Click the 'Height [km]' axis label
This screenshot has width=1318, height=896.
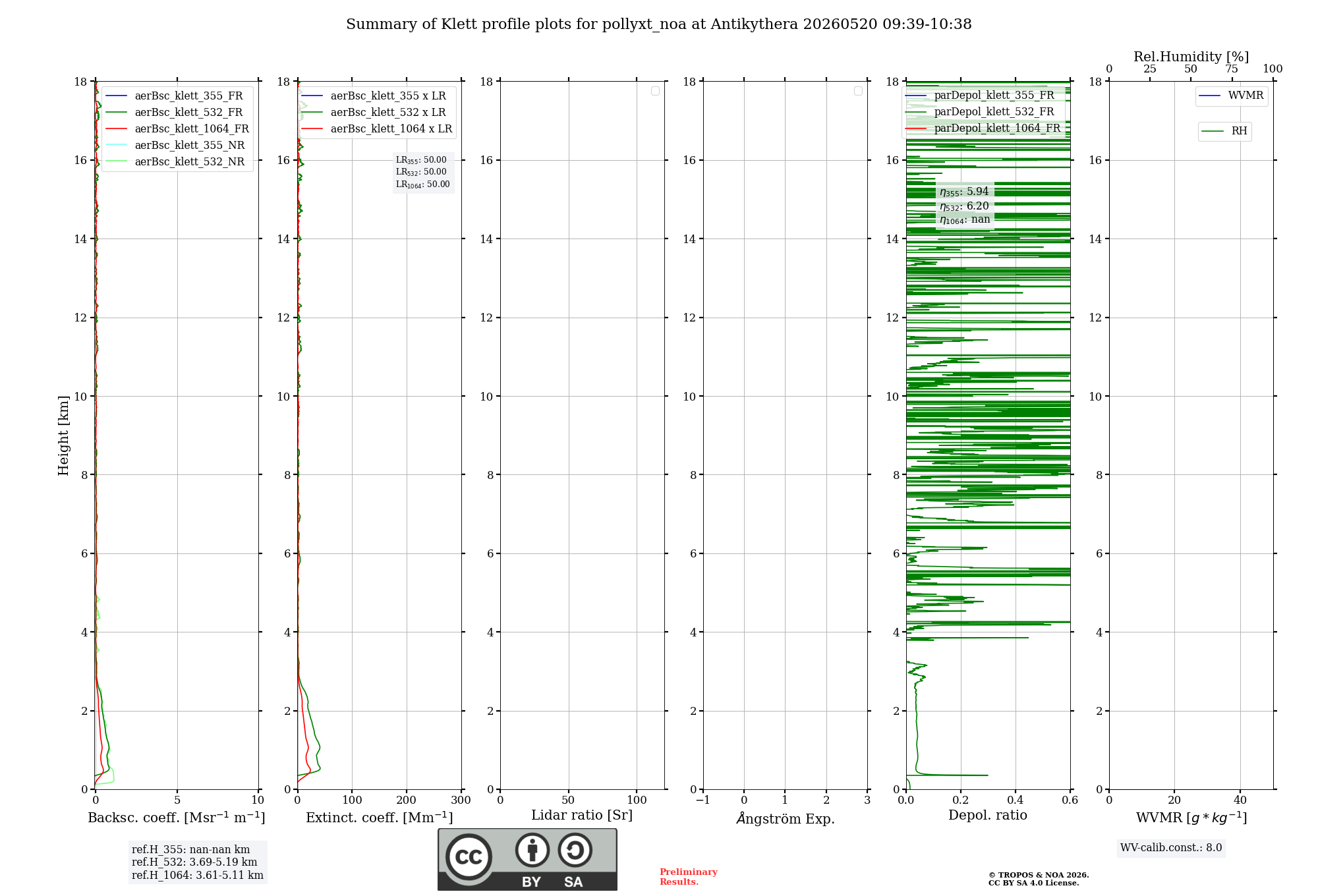[x=63, y=435]
